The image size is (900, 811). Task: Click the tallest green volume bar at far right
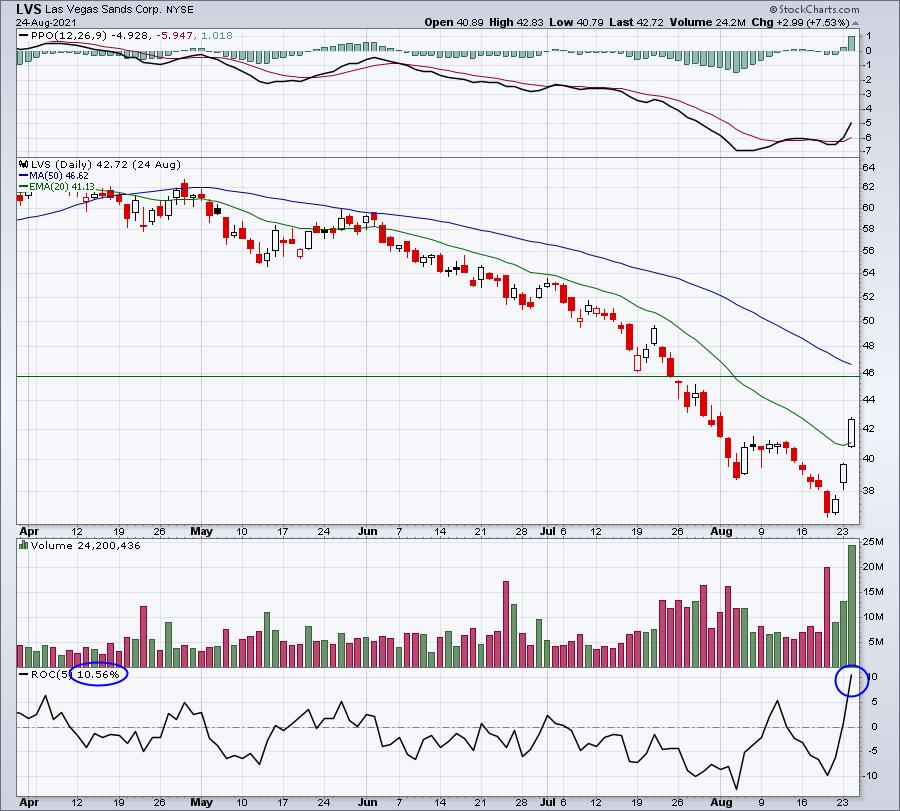pos(852,605)
